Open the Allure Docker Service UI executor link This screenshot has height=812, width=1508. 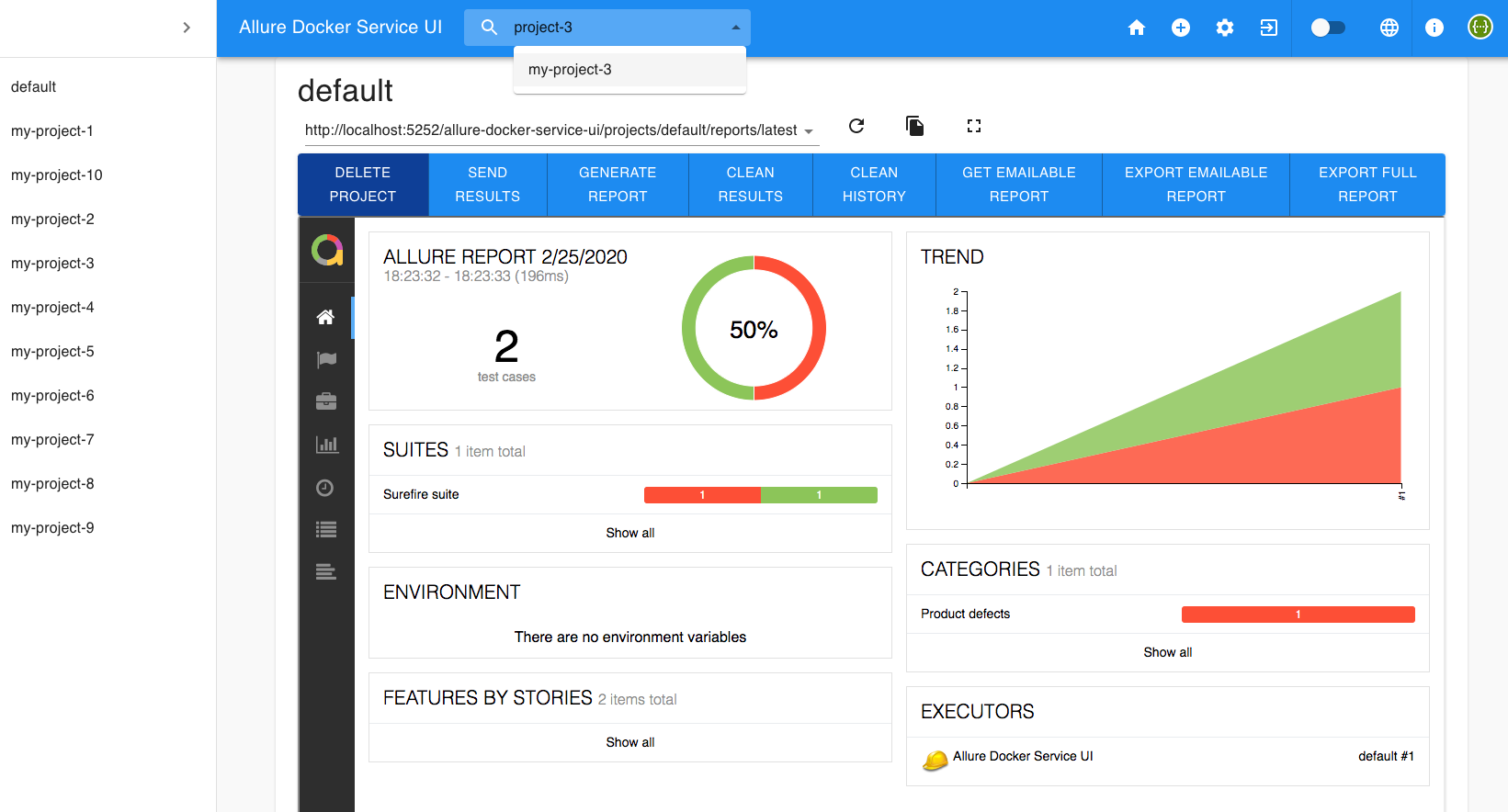pyautogui.click(x=1023, y=757)
